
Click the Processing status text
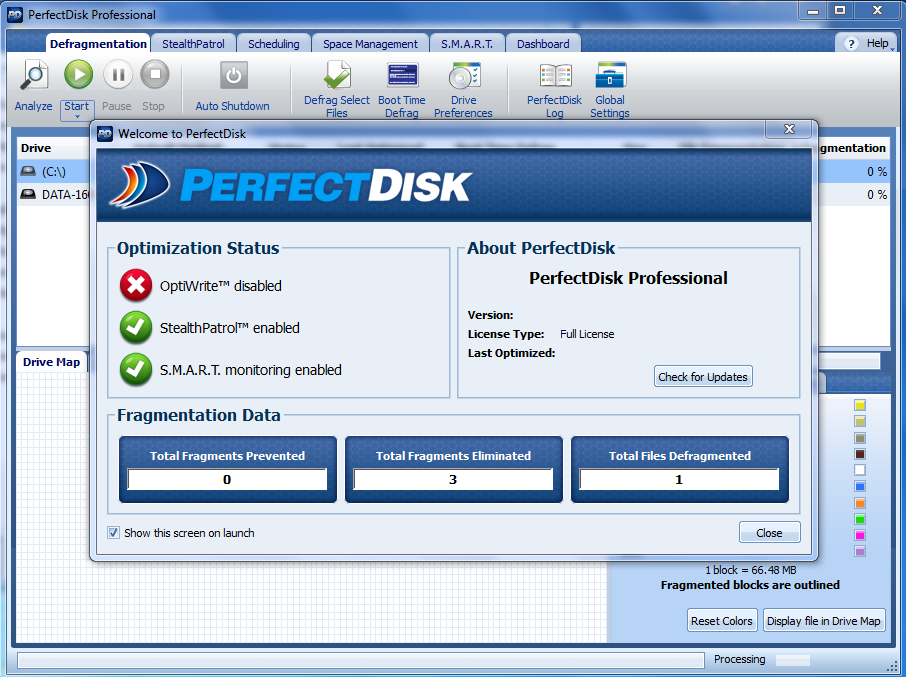tap(739, 659)
